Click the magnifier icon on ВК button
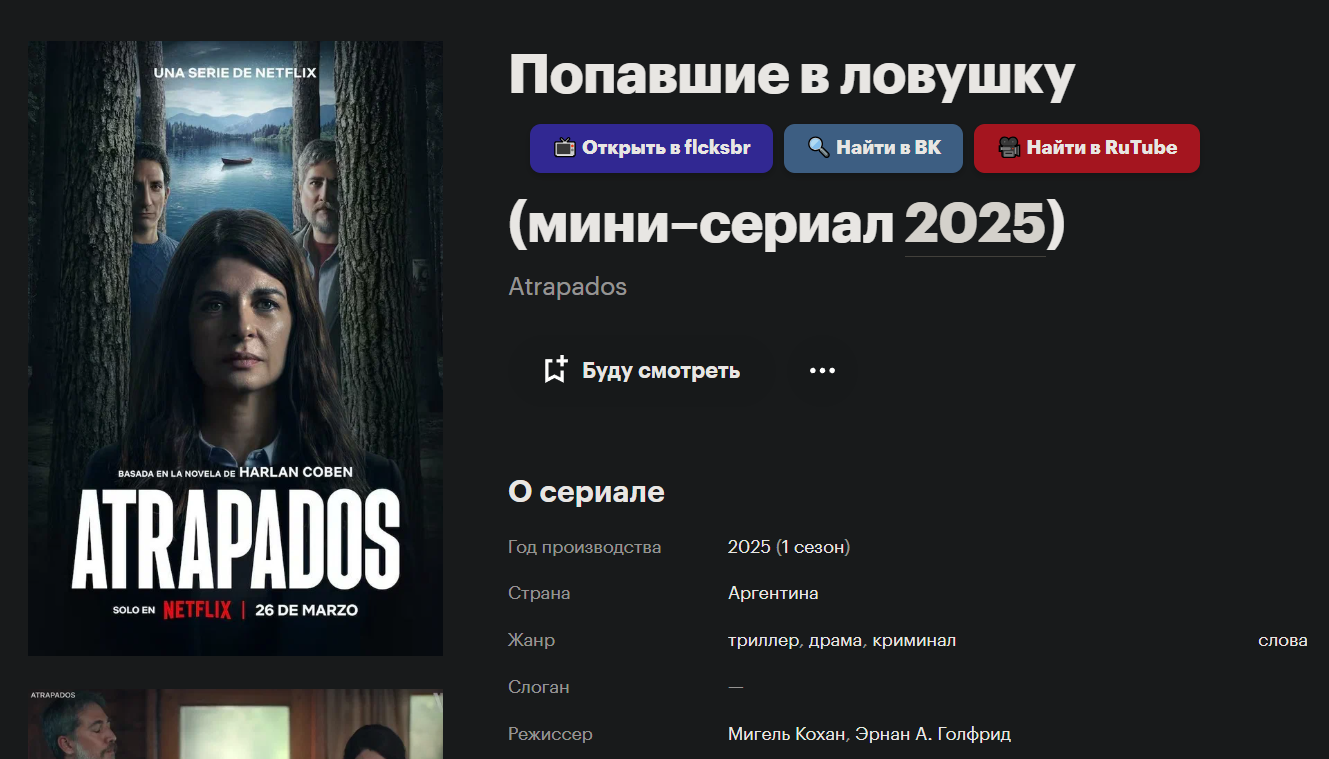1329x759 pixels. tap(819, 148)
